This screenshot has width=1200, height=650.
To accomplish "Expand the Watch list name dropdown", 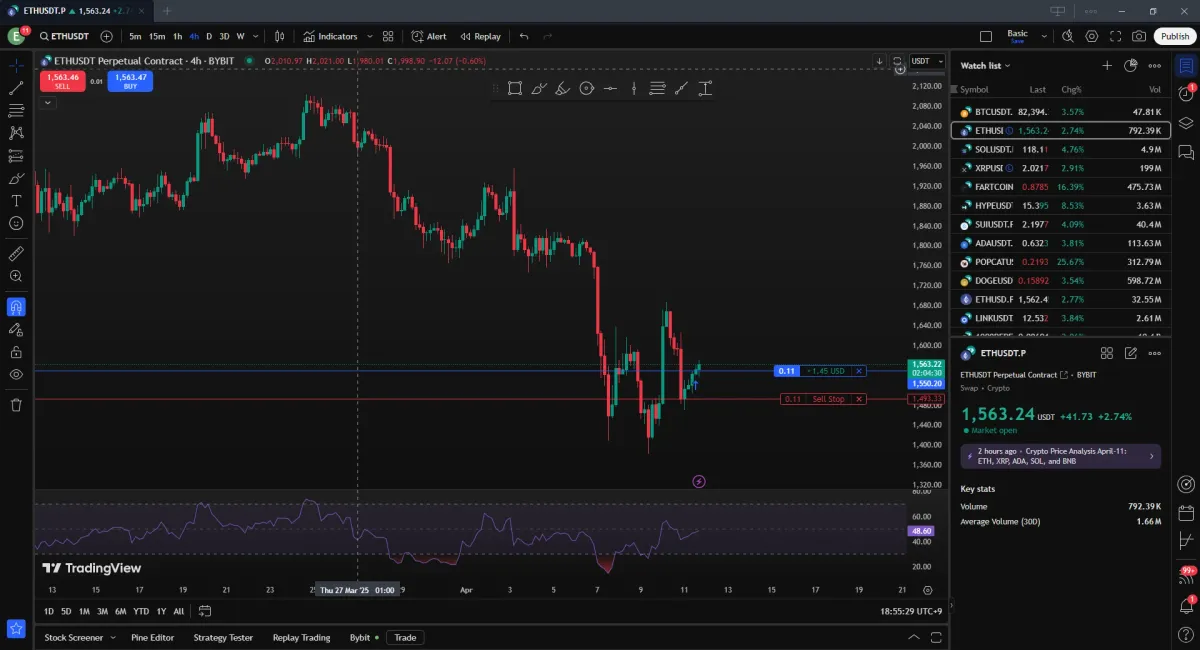I will click(x=985, y=65).
